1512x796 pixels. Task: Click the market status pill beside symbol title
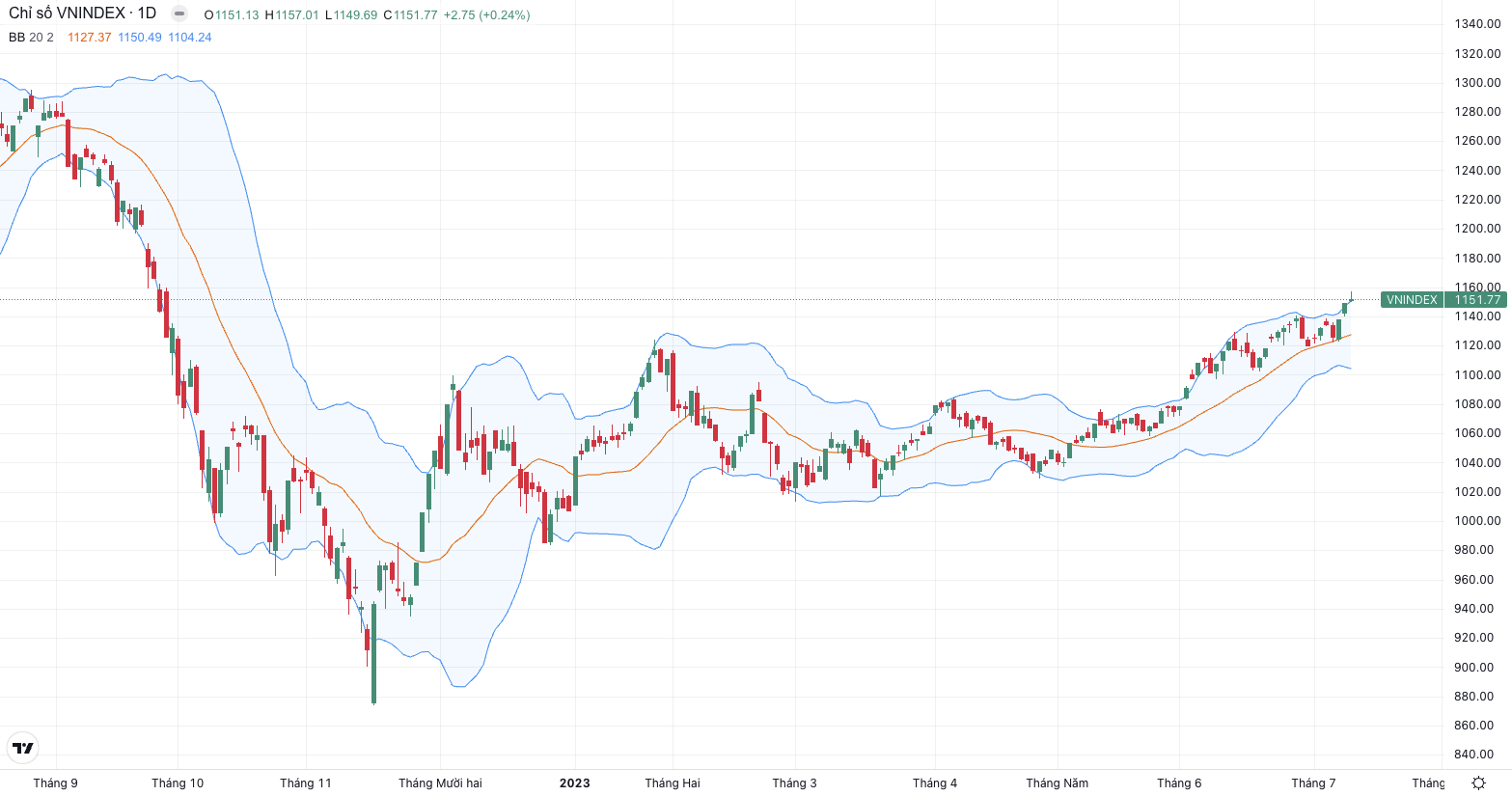click(179, 14)
